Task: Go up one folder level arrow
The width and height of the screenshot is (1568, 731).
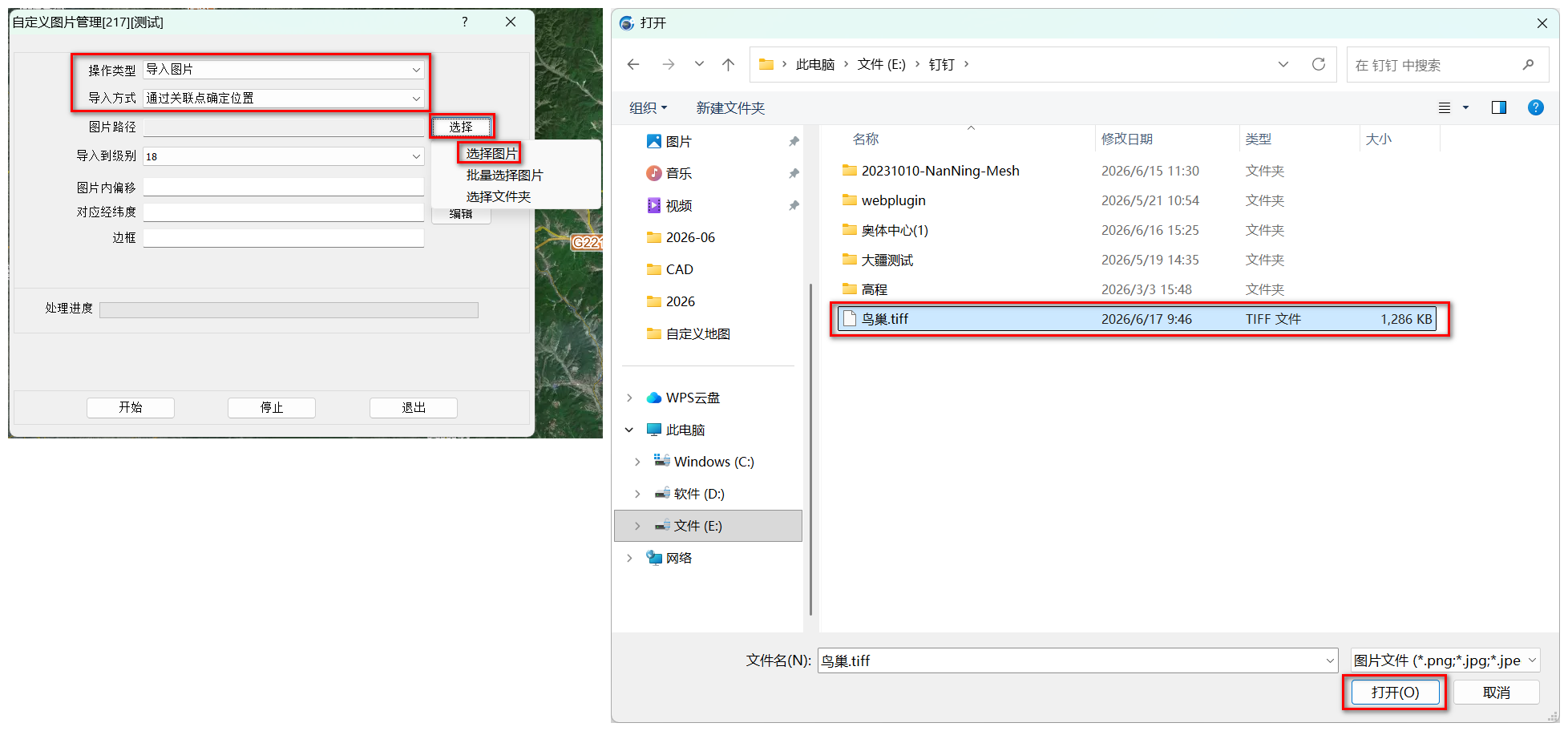Action: pyautogui.click(x=728, y=64)
